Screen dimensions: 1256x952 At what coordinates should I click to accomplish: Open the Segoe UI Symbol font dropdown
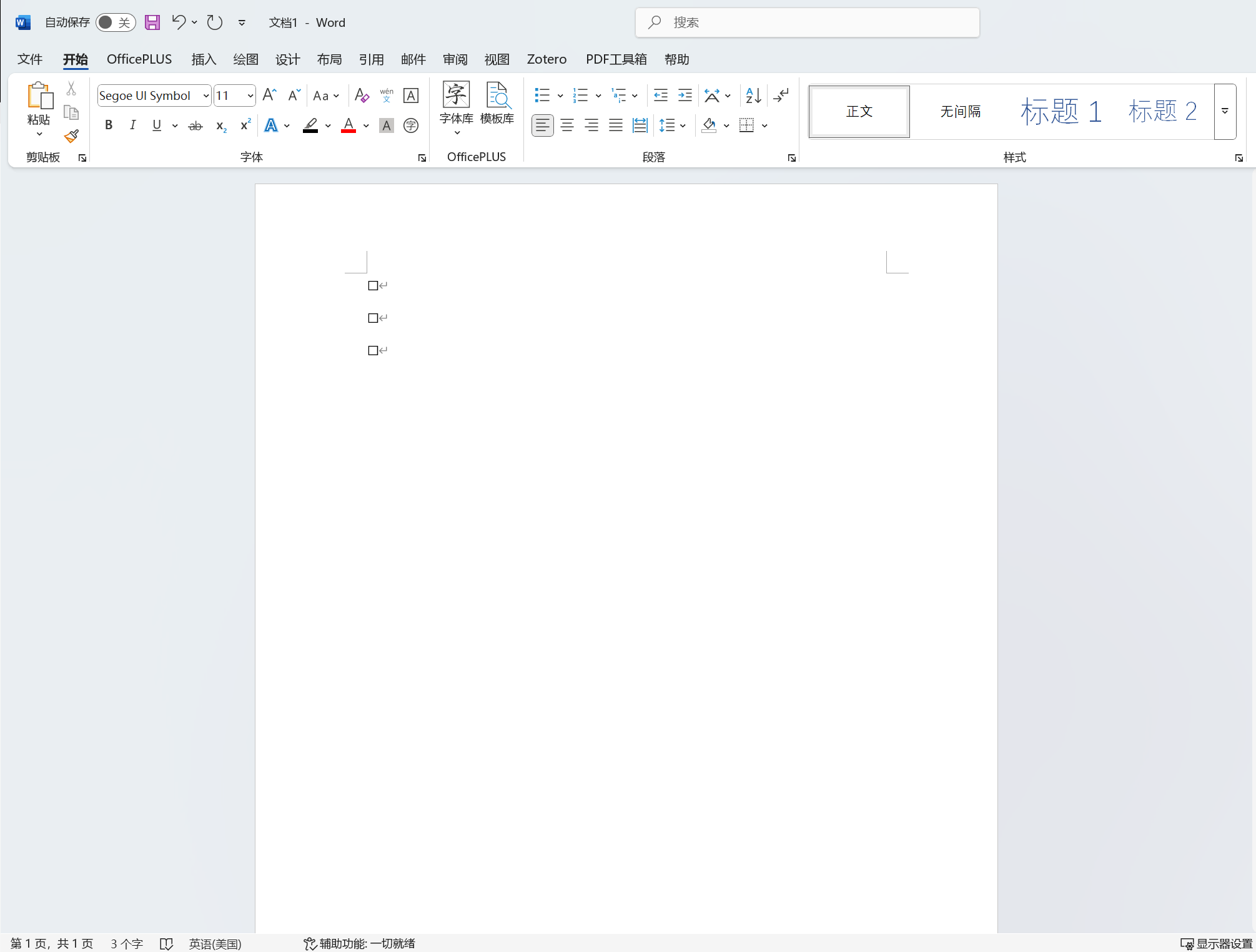(205, 96)
